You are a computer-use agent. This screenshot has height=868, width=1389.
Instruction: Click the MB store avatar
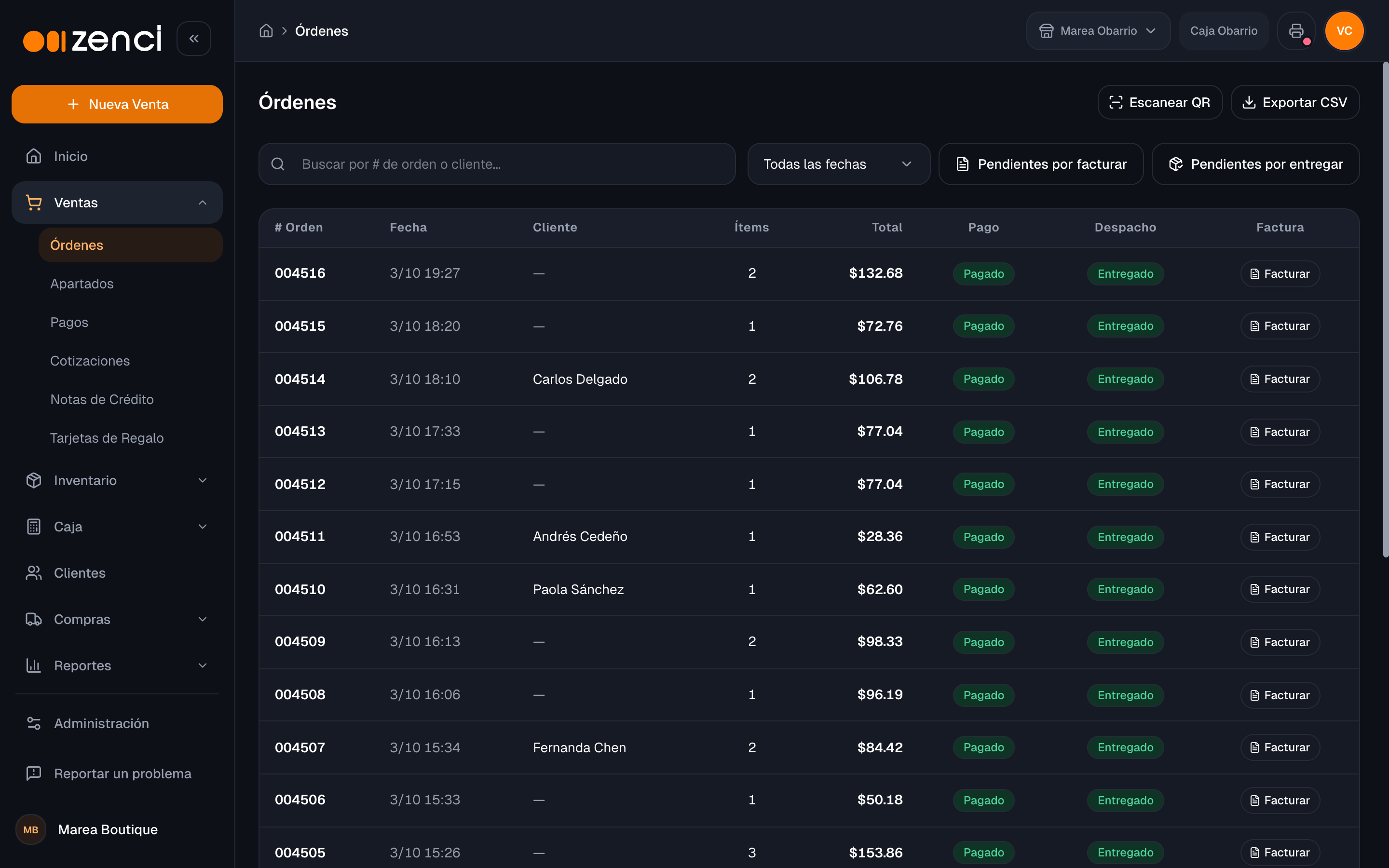tap(31, 829)
